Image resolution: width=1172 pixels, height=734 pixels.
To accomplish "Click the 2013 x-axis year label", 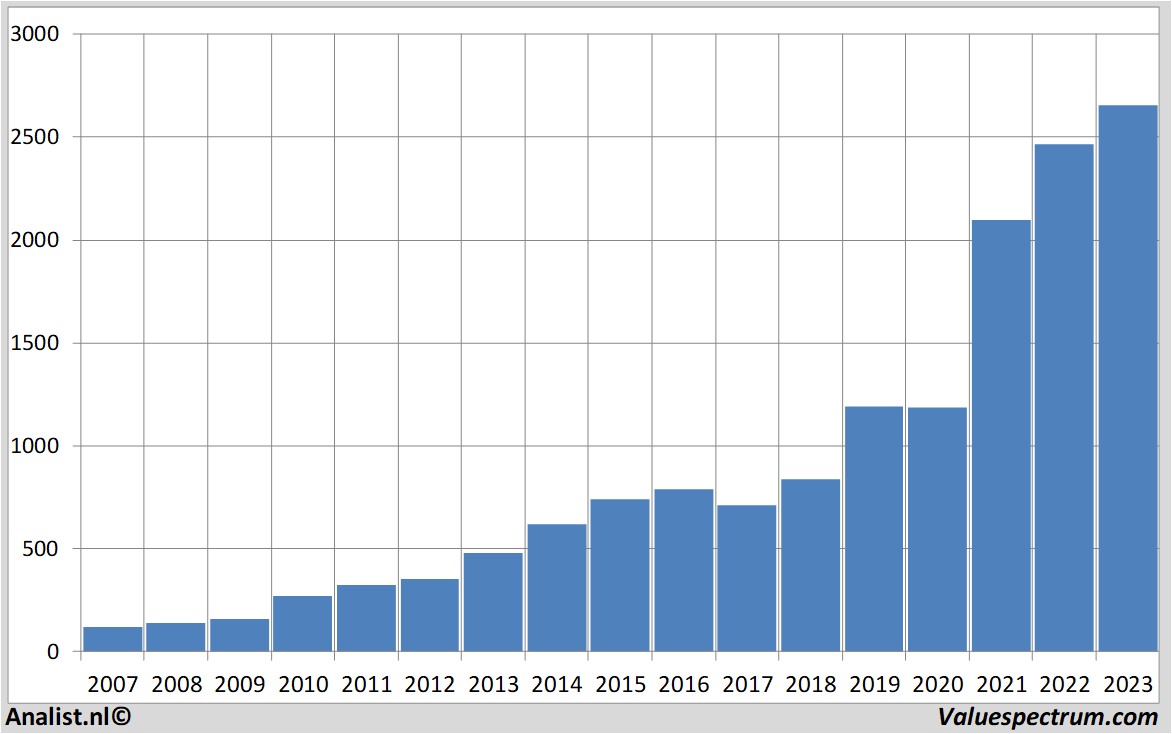I will tap(492, 685).
